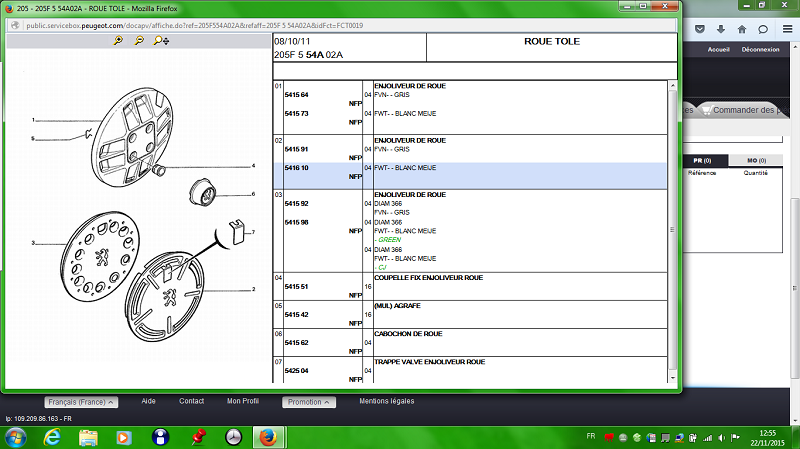This screenshot has width=800, height=449.
Task: Launch Internet Explorer from the taskbar
Action: click(53, 437)
